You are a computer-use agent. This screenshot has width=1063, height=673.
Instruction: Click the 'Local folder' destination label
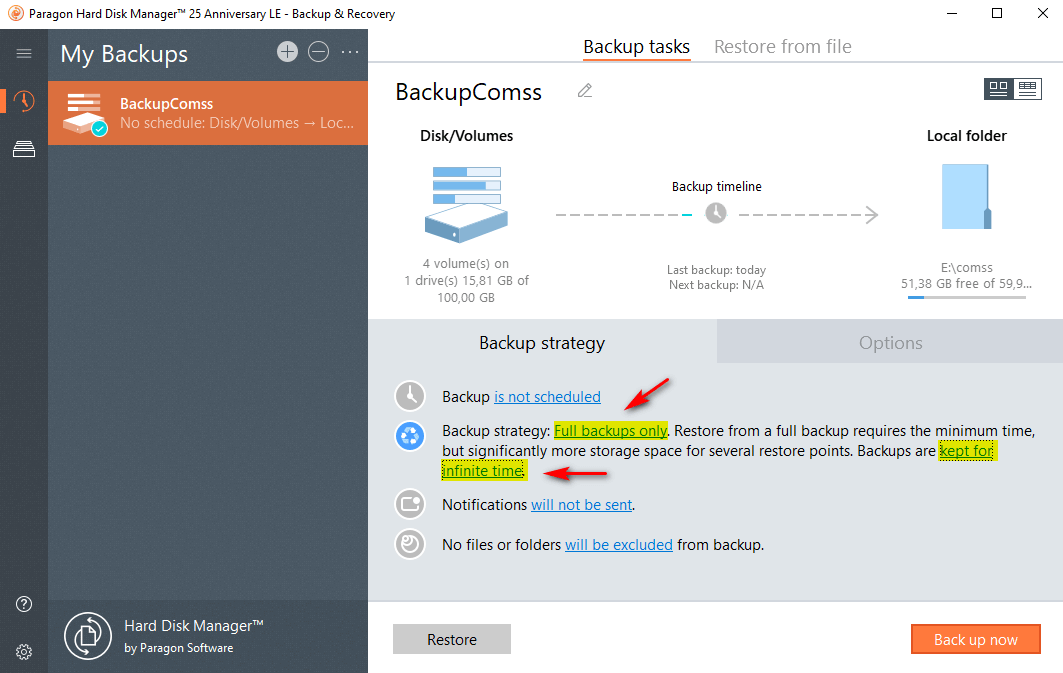tap(967, 136)
